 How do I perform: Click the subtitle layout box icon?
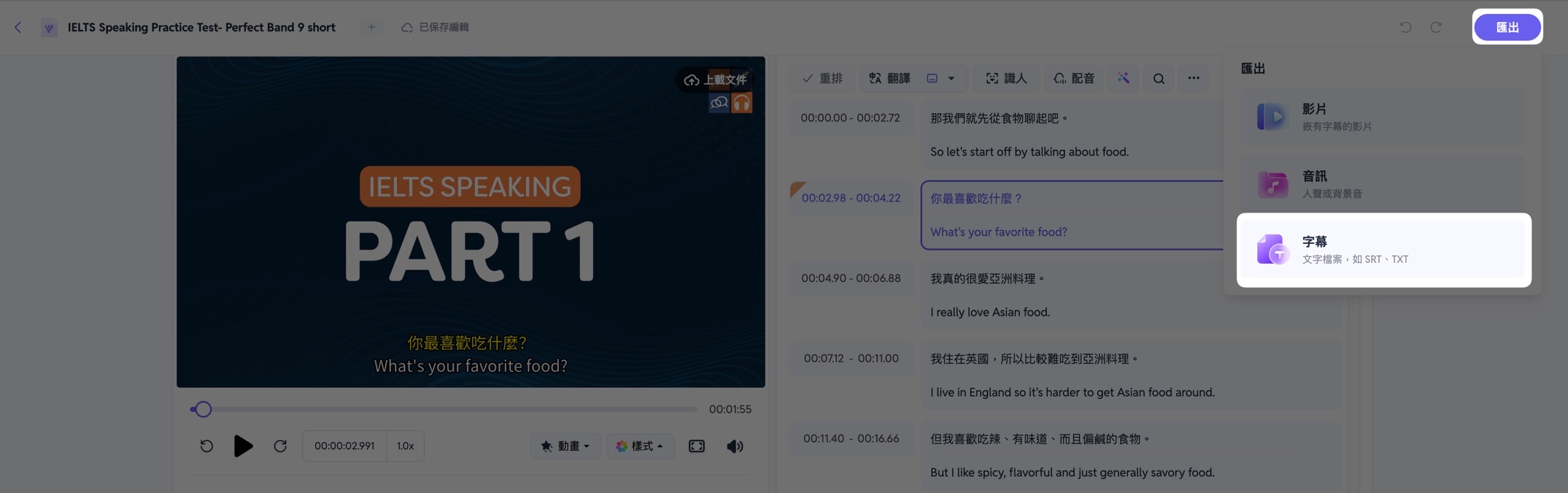coord(932,78)
